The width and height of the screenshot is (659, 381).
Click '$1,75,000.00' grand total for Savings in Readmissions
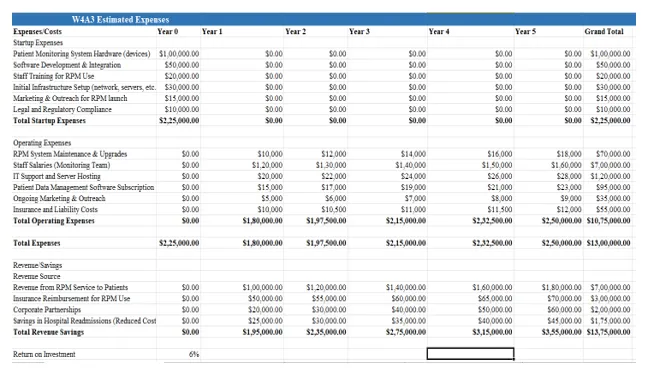(x=611, y=321)
